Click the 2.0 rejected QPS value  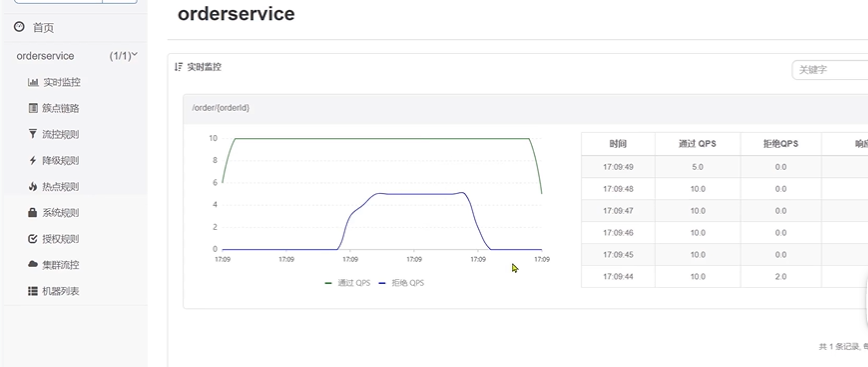click(781, 276)
